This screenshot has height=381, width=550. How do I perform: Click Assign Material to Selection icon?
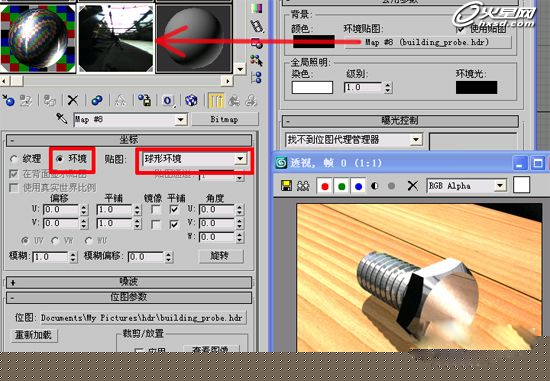49,101
